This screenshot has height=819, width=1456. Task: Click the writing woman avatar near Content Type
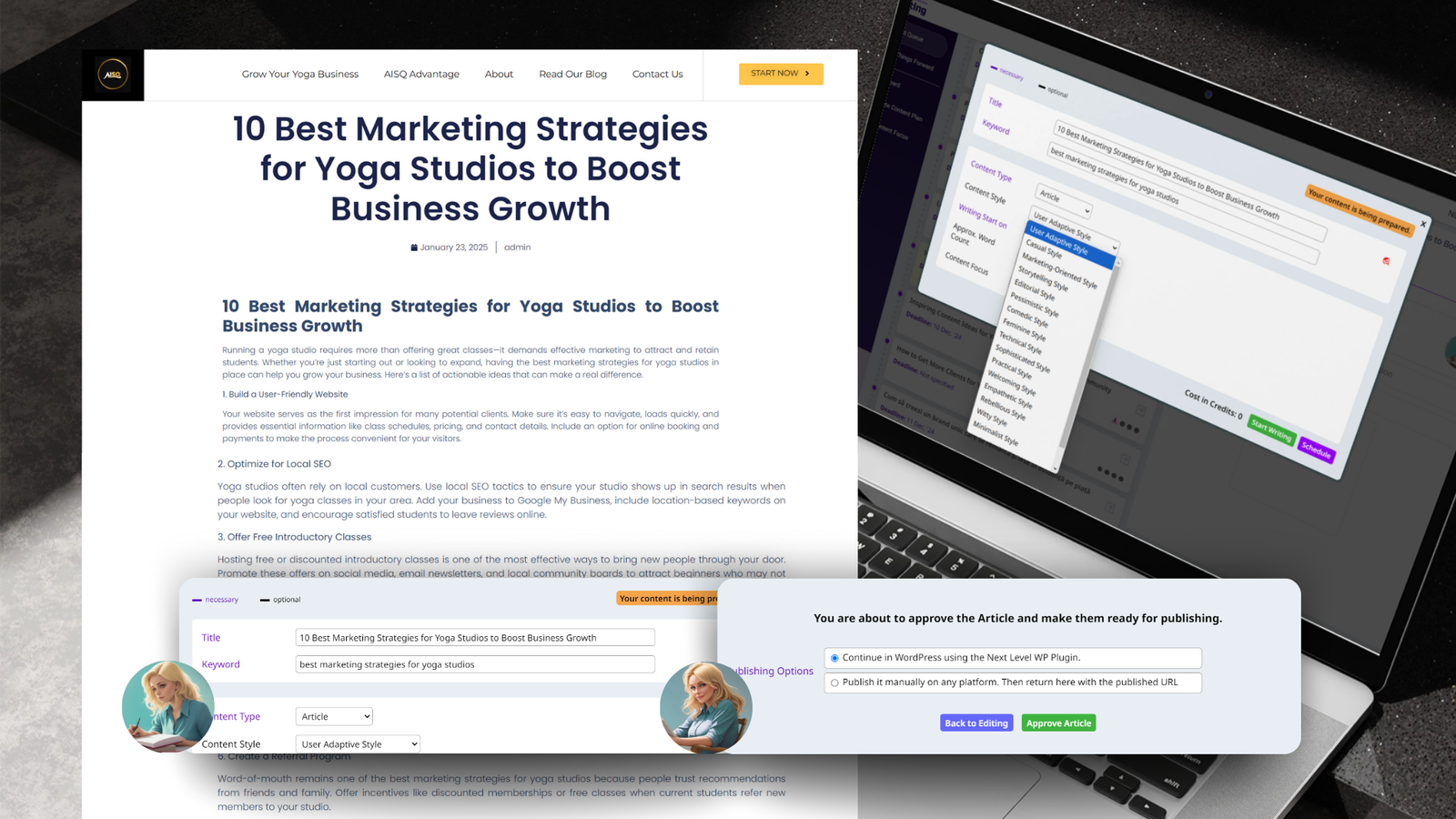pyautogui.click(x=167, y=707)
